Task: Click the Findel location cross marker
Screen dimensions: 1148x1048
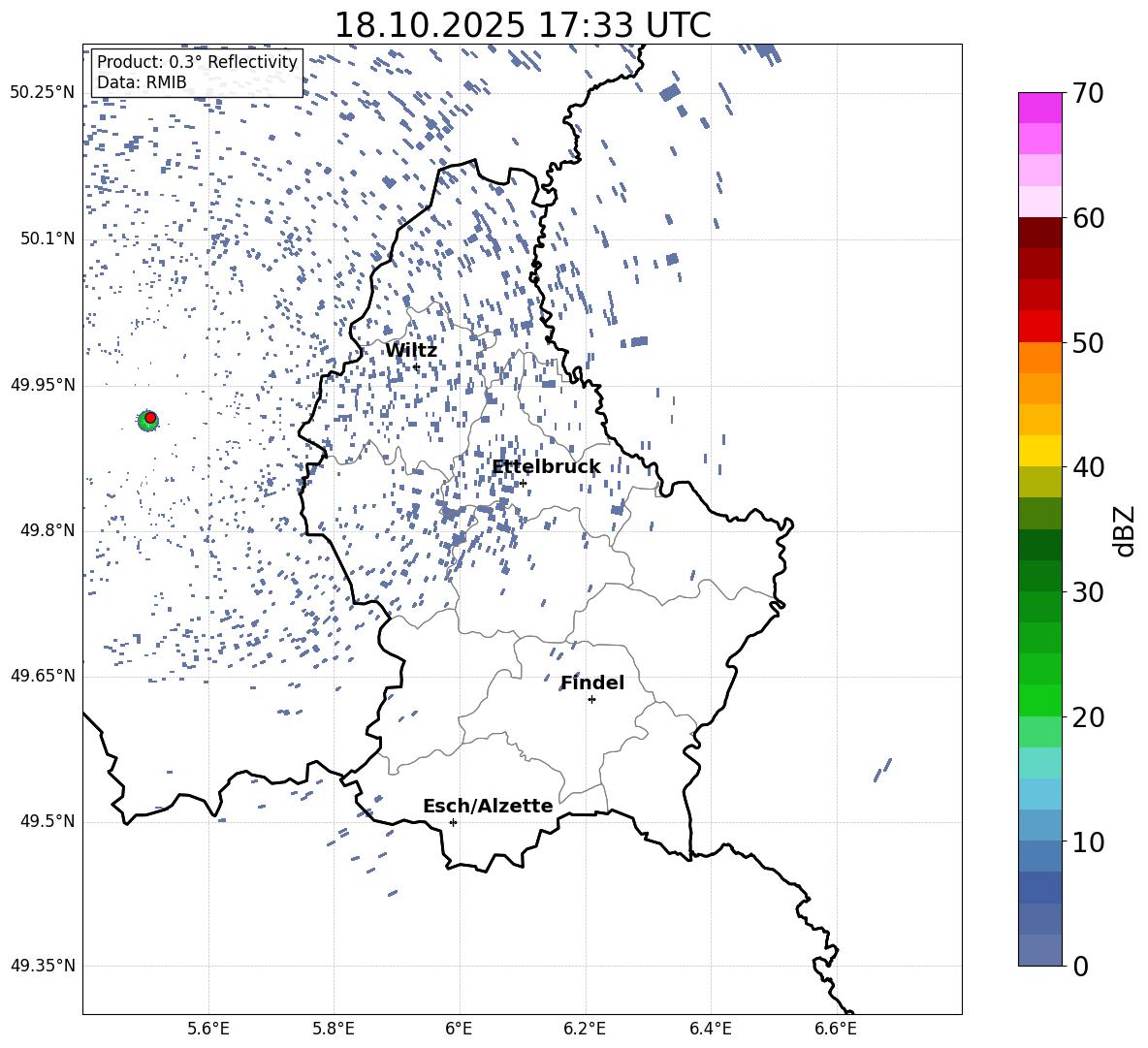Action: 591,700
